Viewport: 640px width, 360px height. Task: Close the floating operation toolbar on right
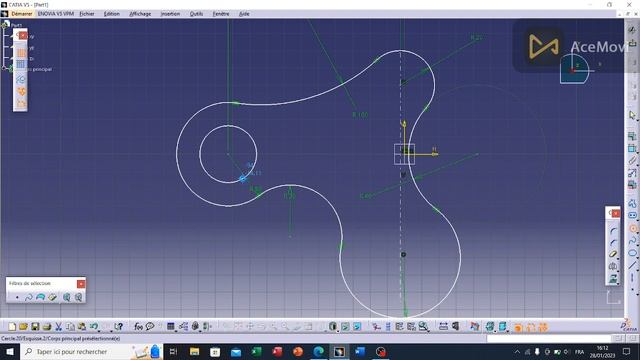click(616, 213)
